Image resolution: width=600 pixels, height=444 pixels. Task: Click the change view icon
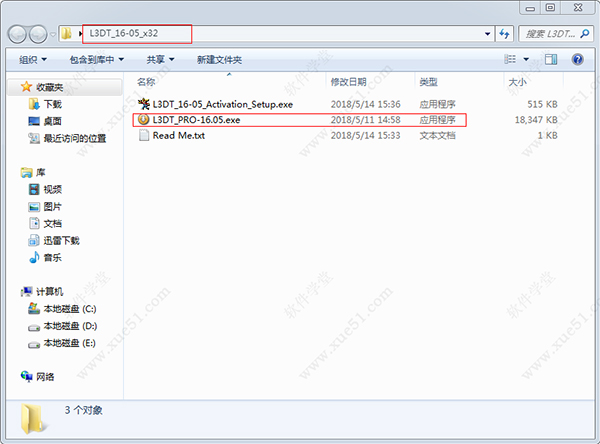point(510,59)
